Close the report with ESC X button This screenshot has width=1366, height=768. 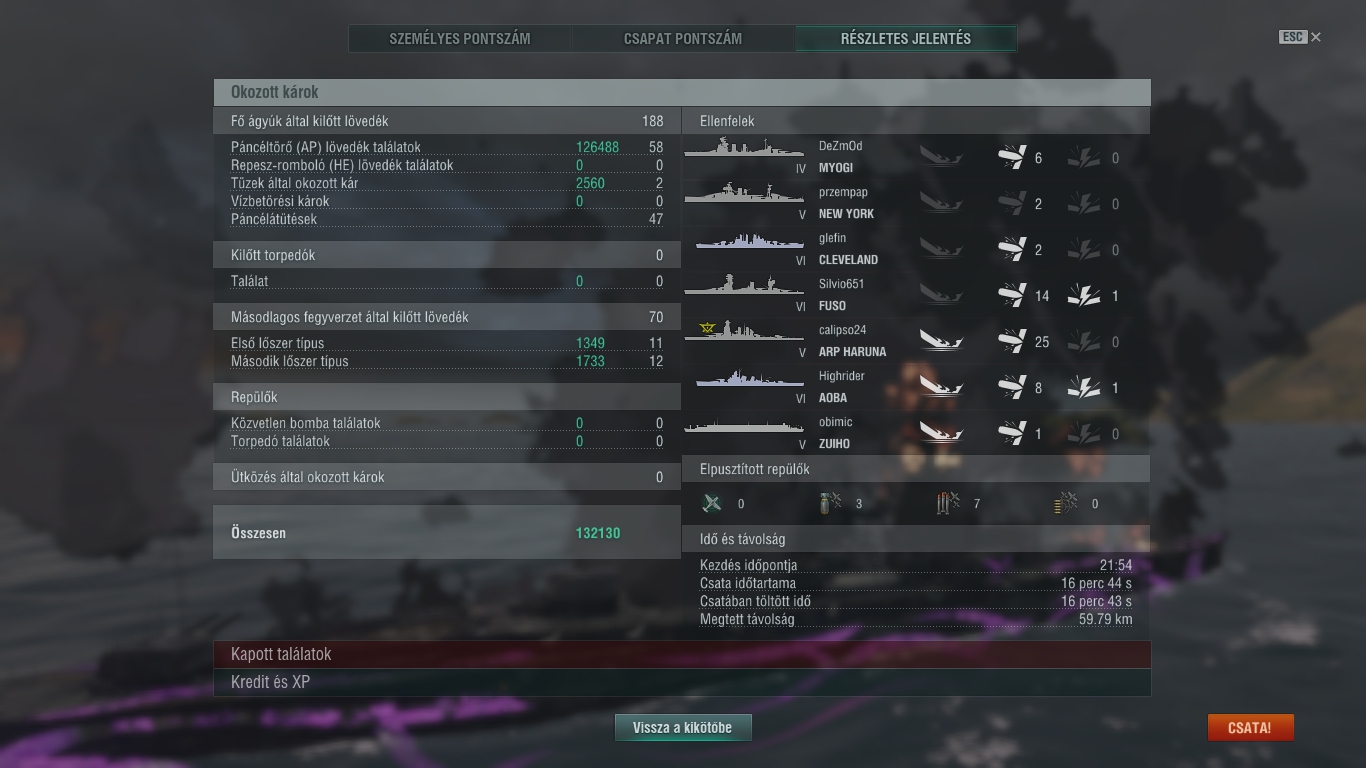point(1300,37)
